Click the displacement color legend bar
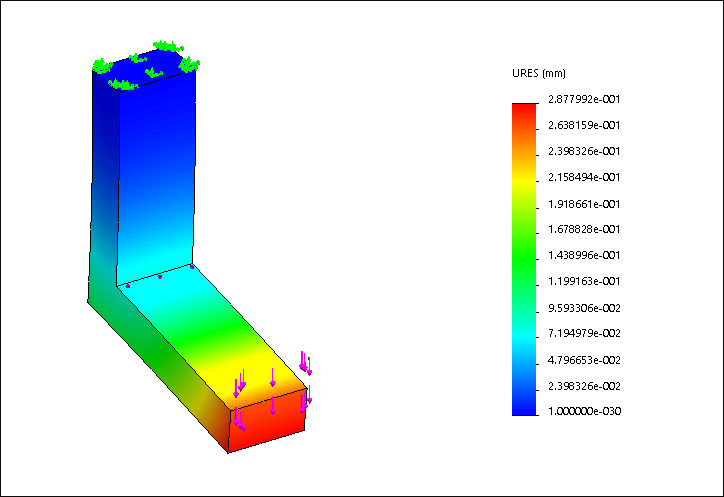Image resolution: width=724 pixels, height=497 pixels. pyautogui.click(x=525, y=259)
